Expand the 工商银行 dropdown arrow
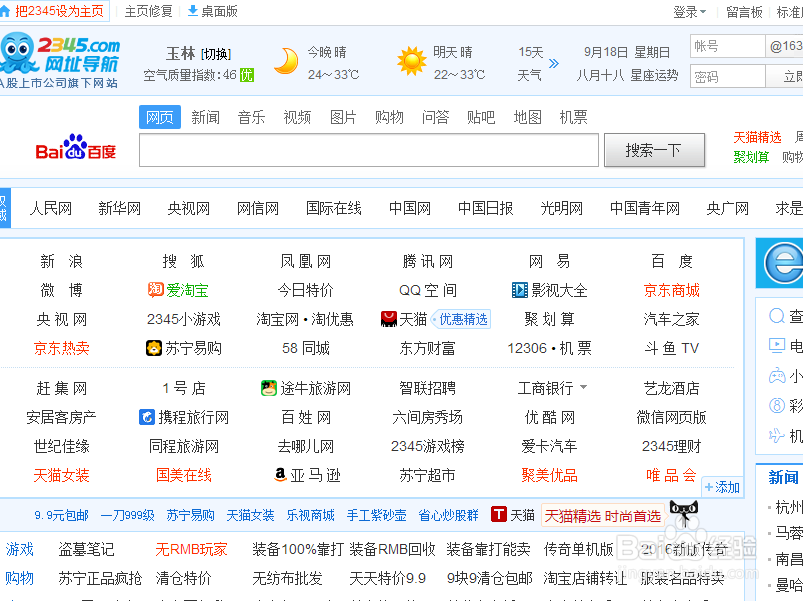The height and width of the screenshot is (601, 803). [583, 388]
